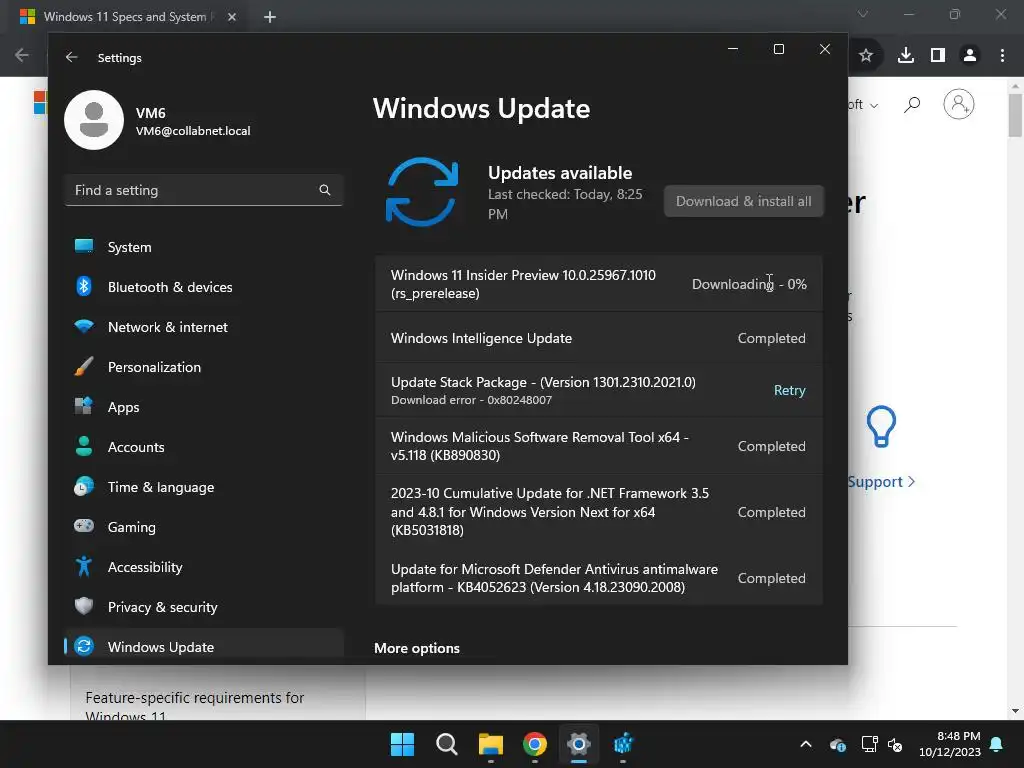This screenshot has width=1024, height=768.
Task: Toggle Chrome side panel icon
Action: click(938, 56)
